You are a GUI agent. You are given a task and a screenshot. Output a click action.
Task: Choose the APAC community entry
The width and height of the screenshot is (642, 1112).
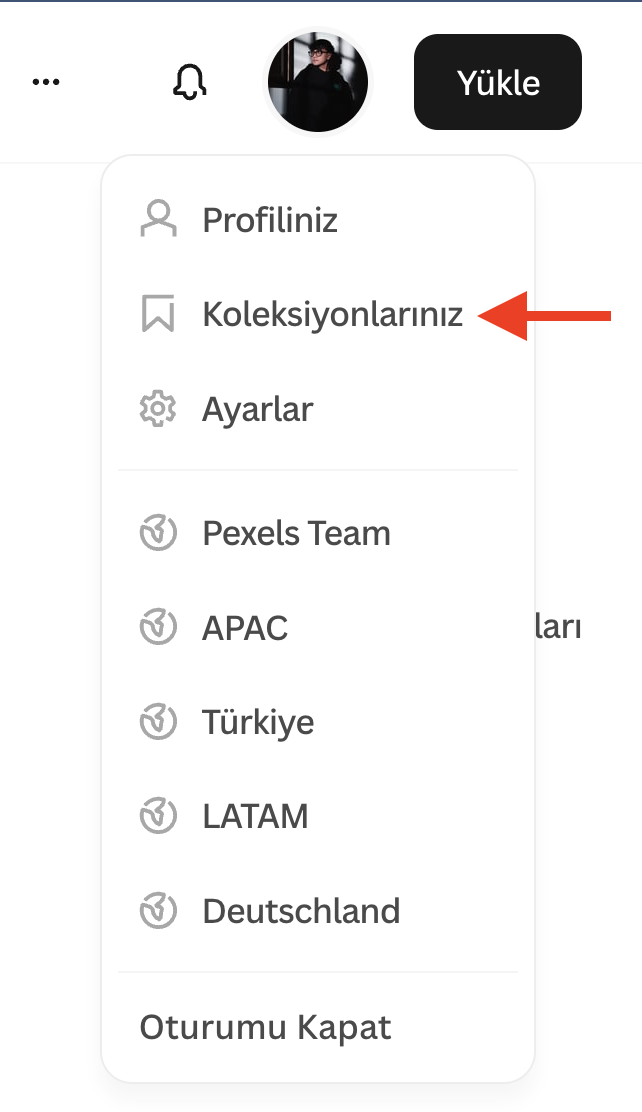pos(245,628)
